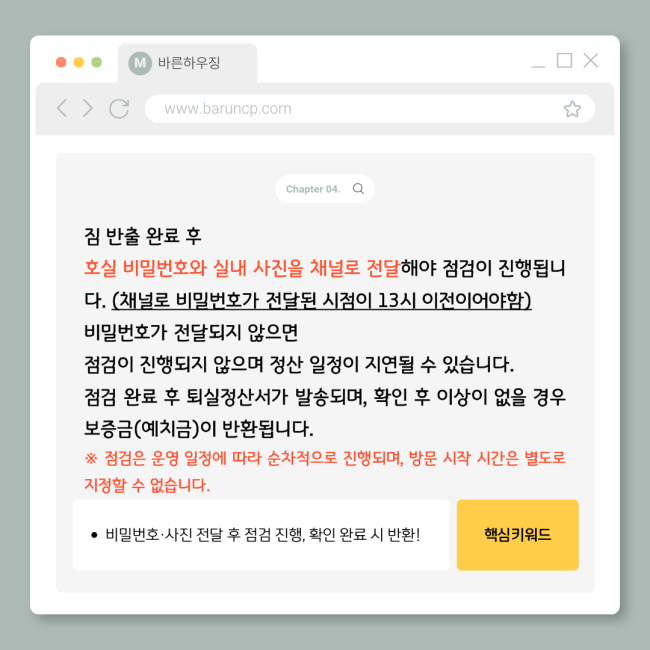Click the green dot window control
The height and width of the screenshot is (650, 650).
97,62
